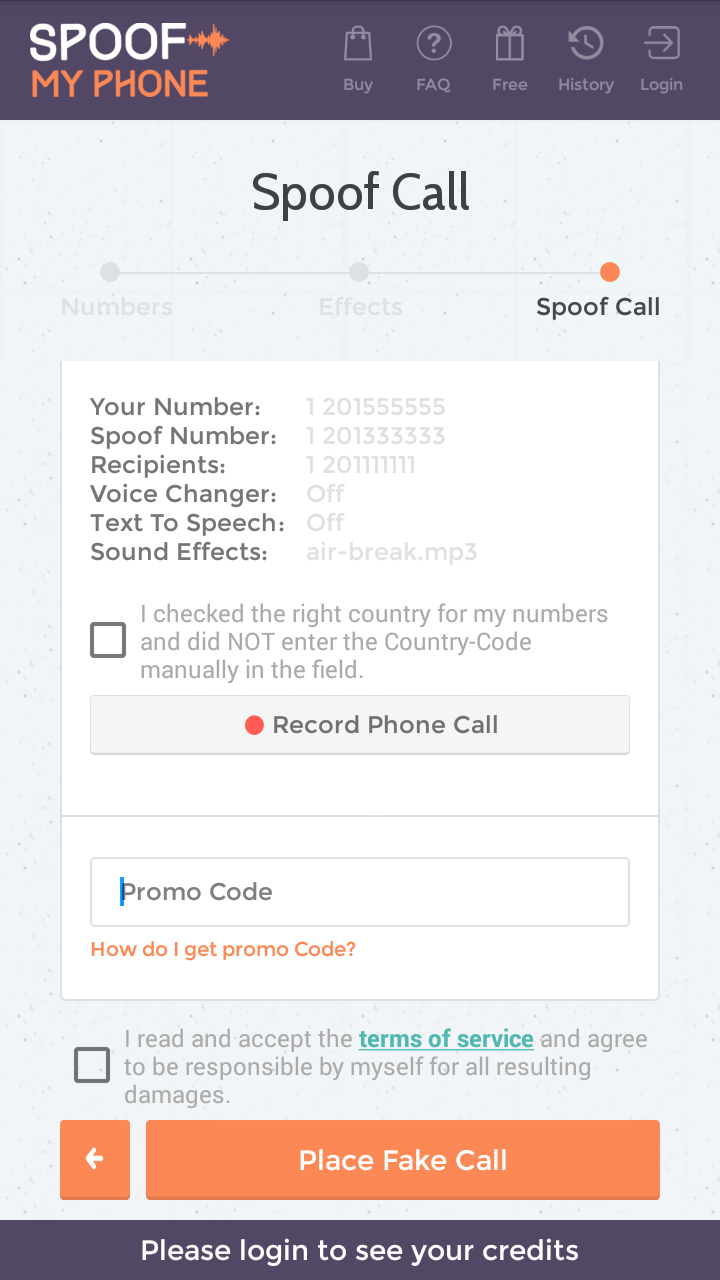
Task: Tap 'Please login to see your credits' bar
Action: (x=360, y=1250)
